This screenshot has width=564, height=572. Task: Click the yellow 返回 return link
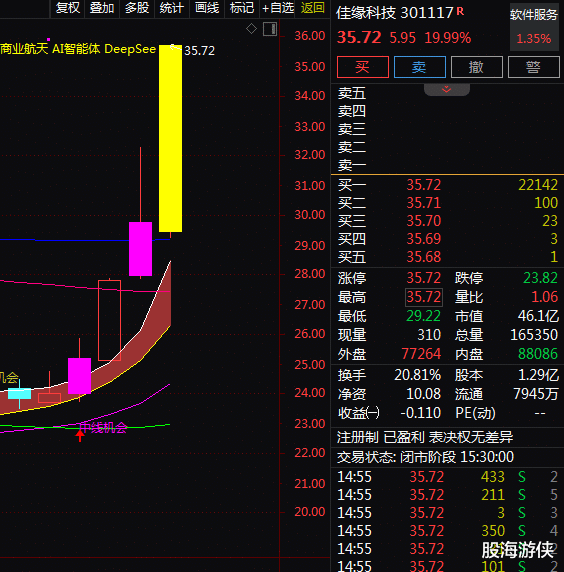pyautogui.click(x=313, y=8)
